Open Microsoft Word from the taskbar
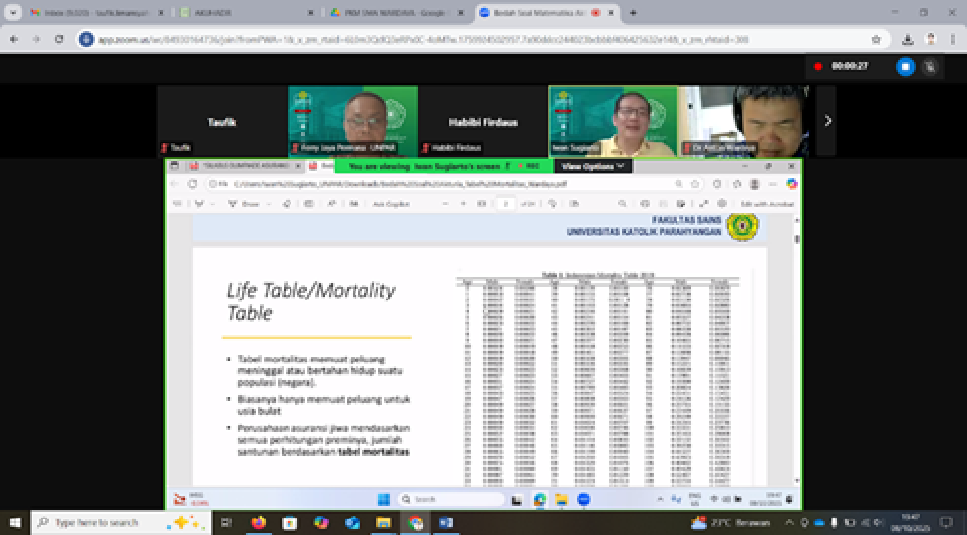 pyautogui.click(x=446, y=522)
